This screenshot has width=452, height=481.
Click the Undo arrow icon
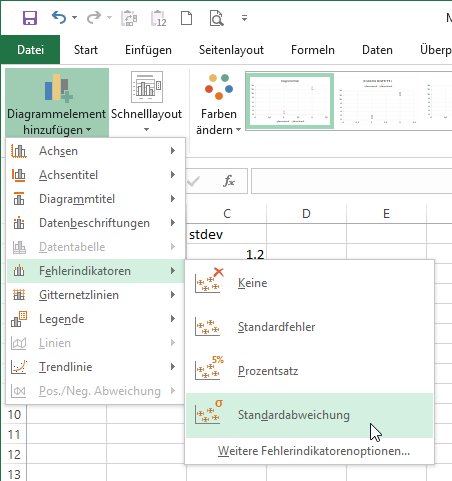(59, 17)
